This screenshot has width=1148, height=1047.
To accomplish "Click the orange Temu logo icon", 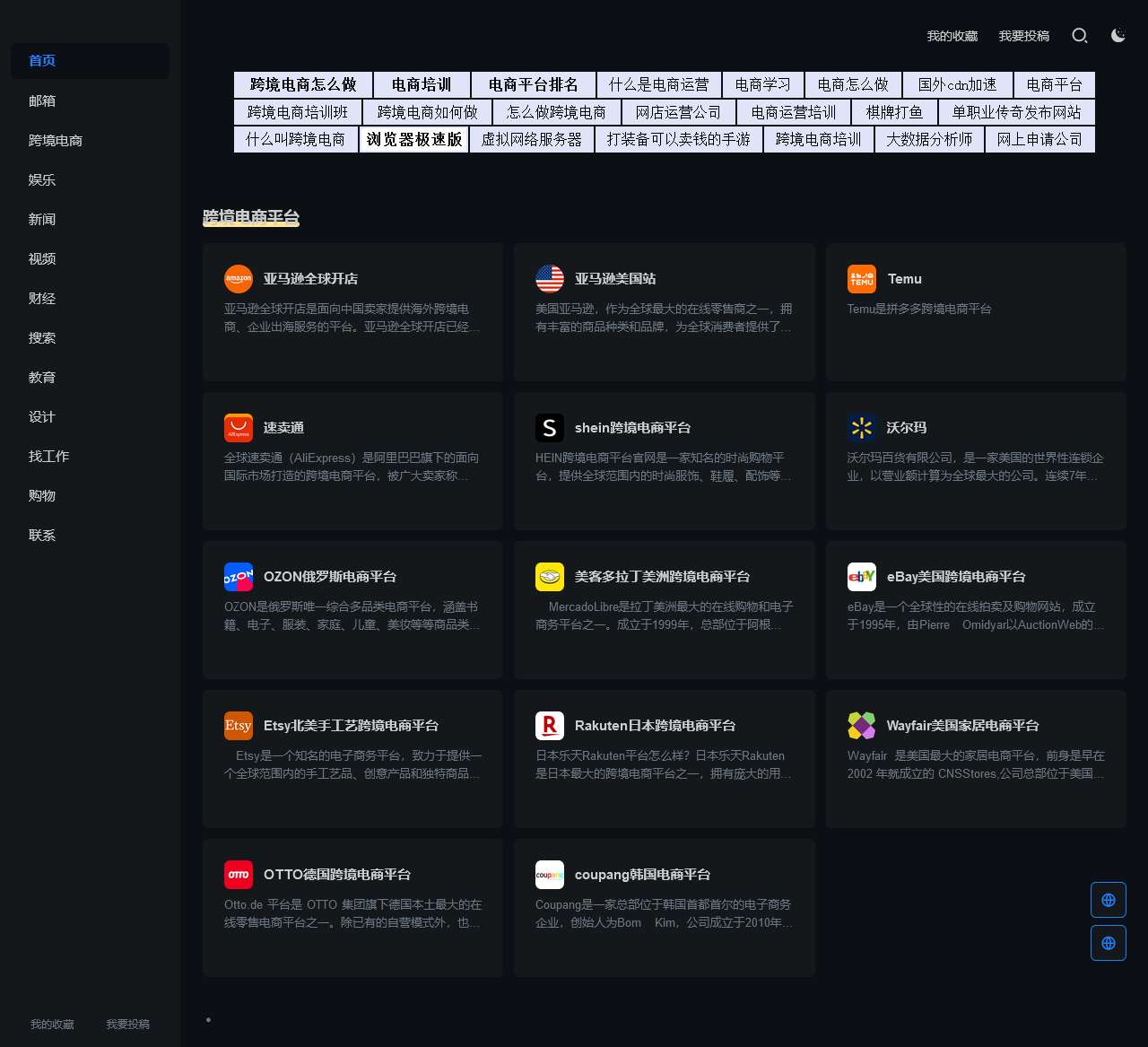I will coord(862,279).
